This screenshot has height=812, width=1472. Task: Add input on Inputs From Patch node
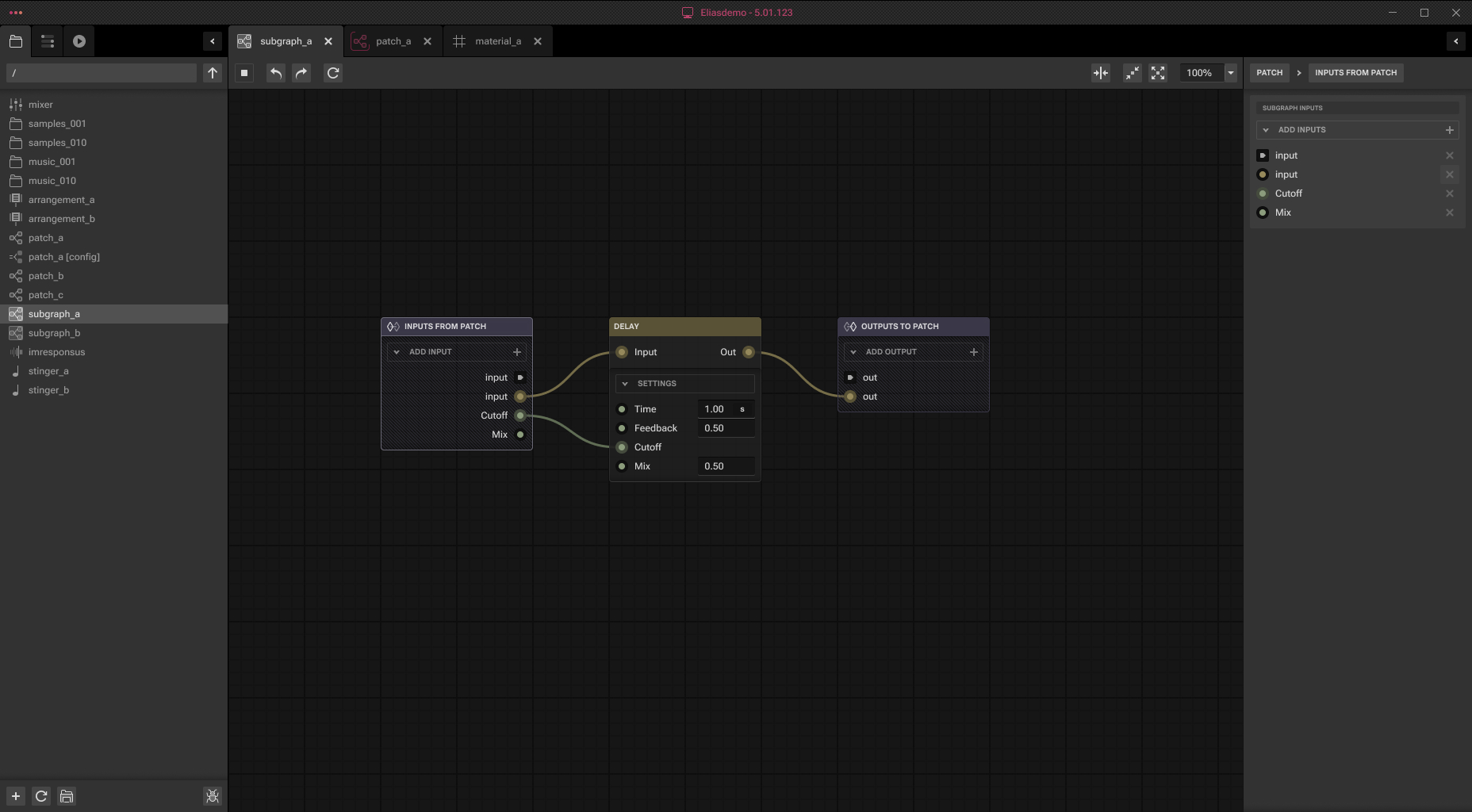pyautogui.click(x=517, y=352)
